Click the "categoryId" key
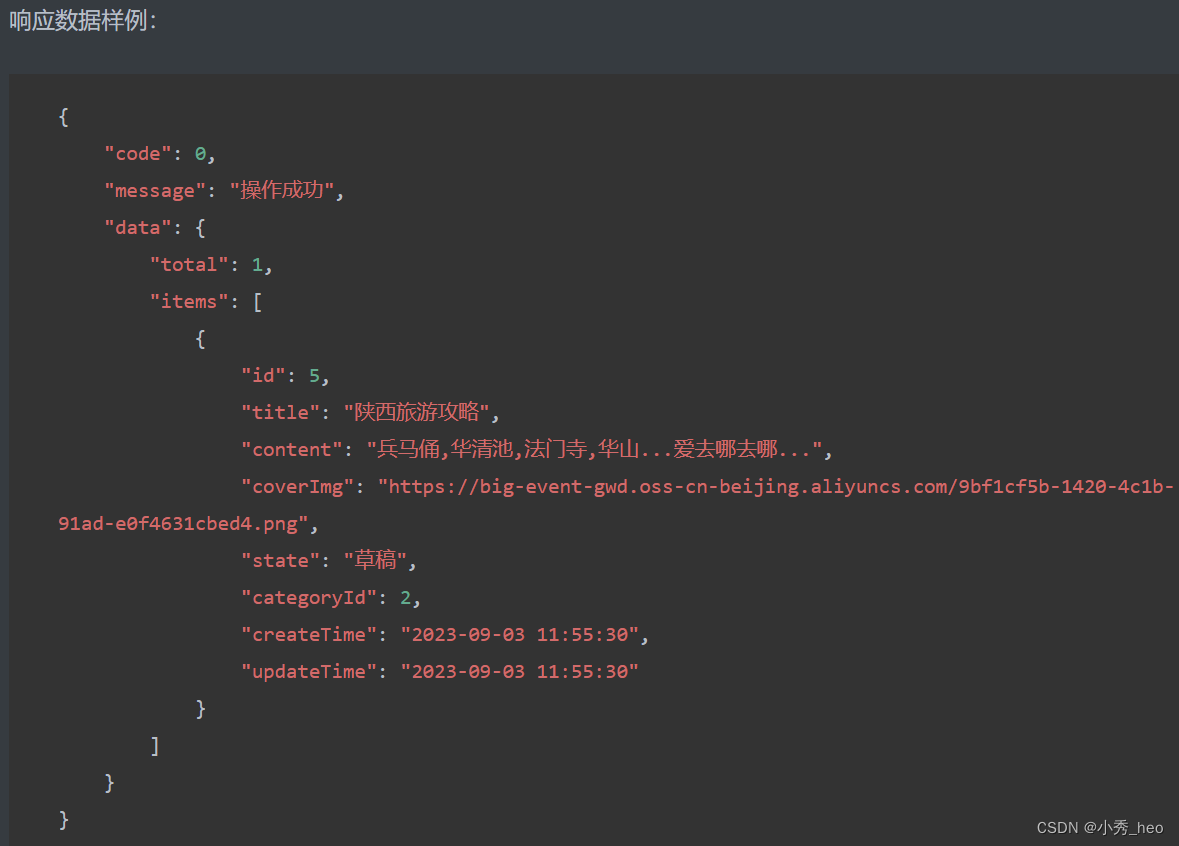 (x=308, y=598)
